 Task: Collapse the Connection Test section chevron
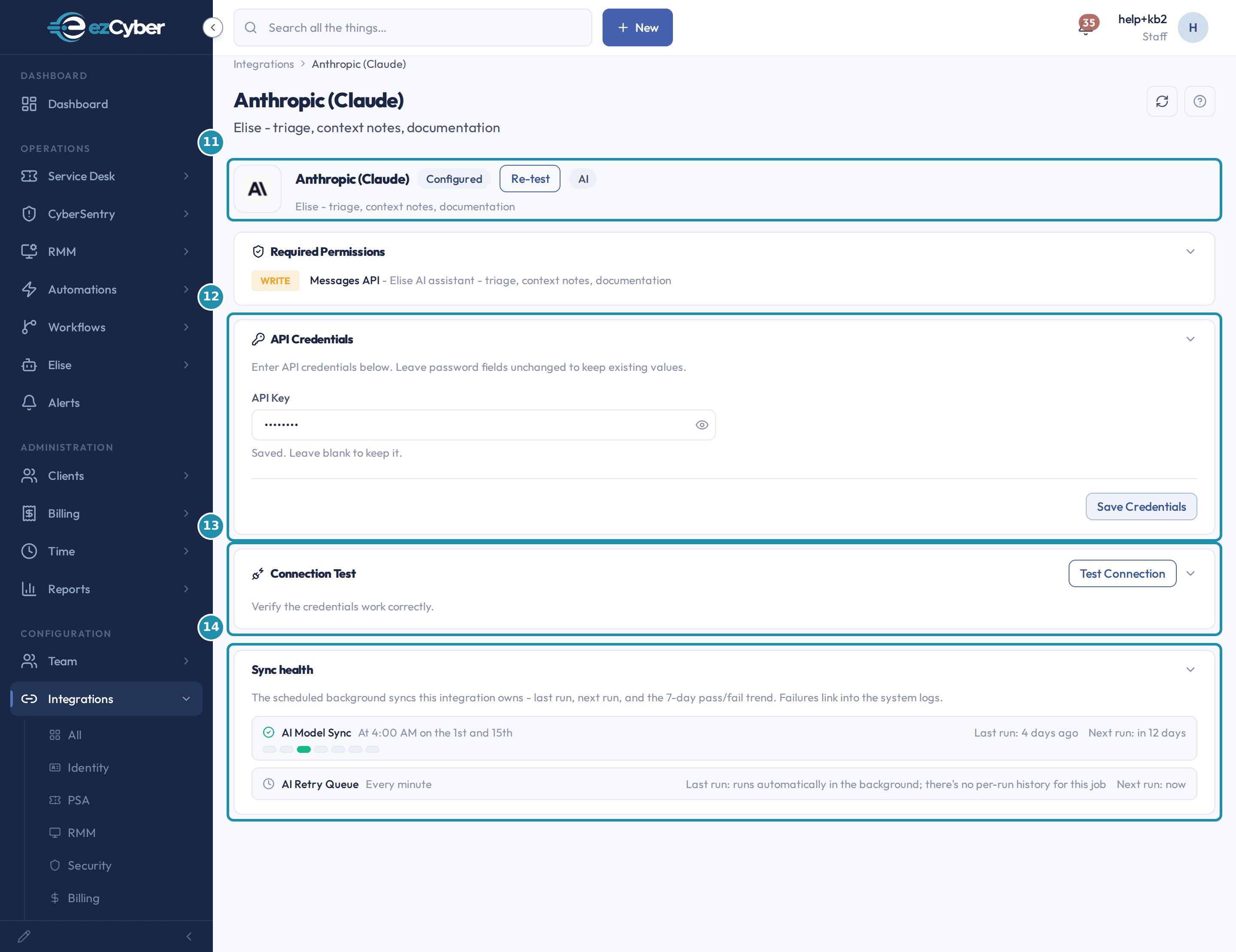coord(1190,574)
